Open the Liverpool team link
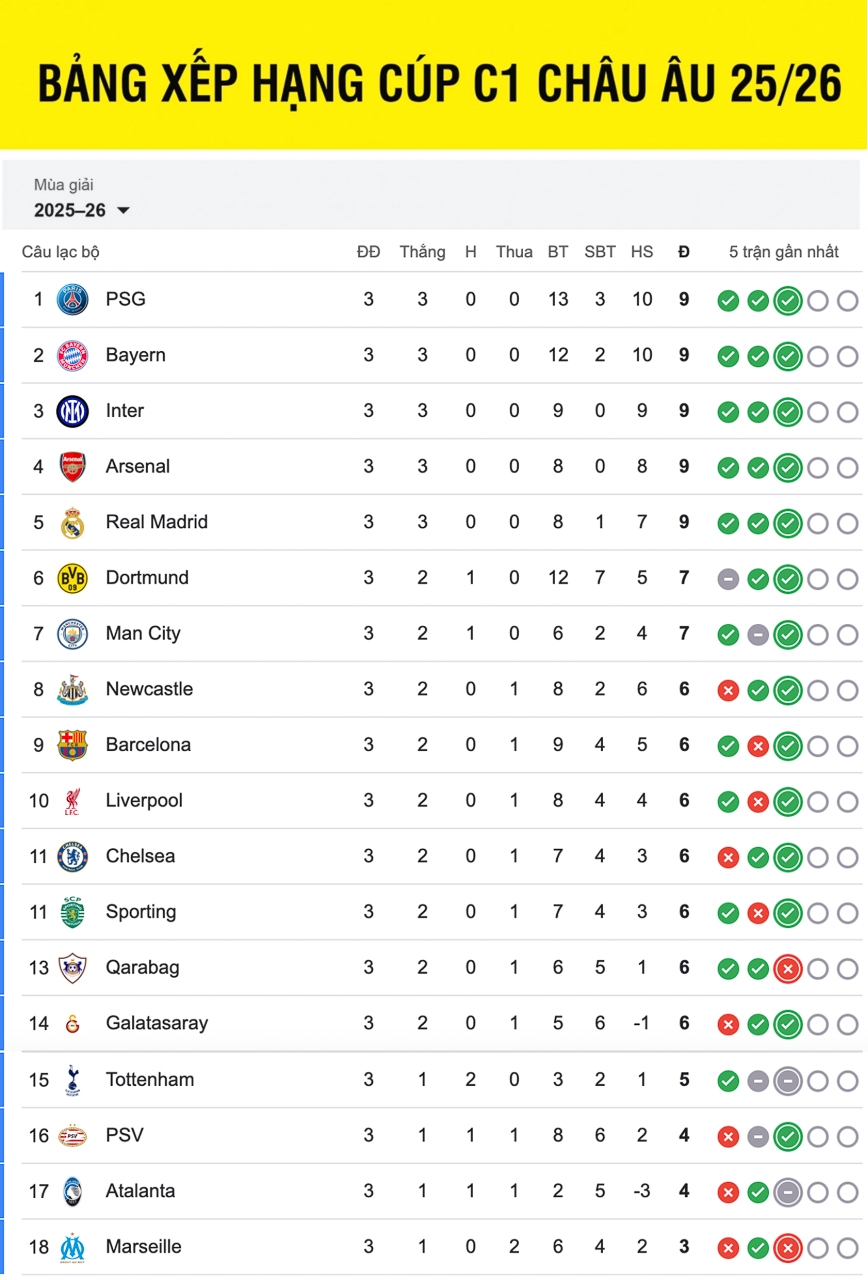This screenshot has width=868, height=1280. (x=144, y=801)
